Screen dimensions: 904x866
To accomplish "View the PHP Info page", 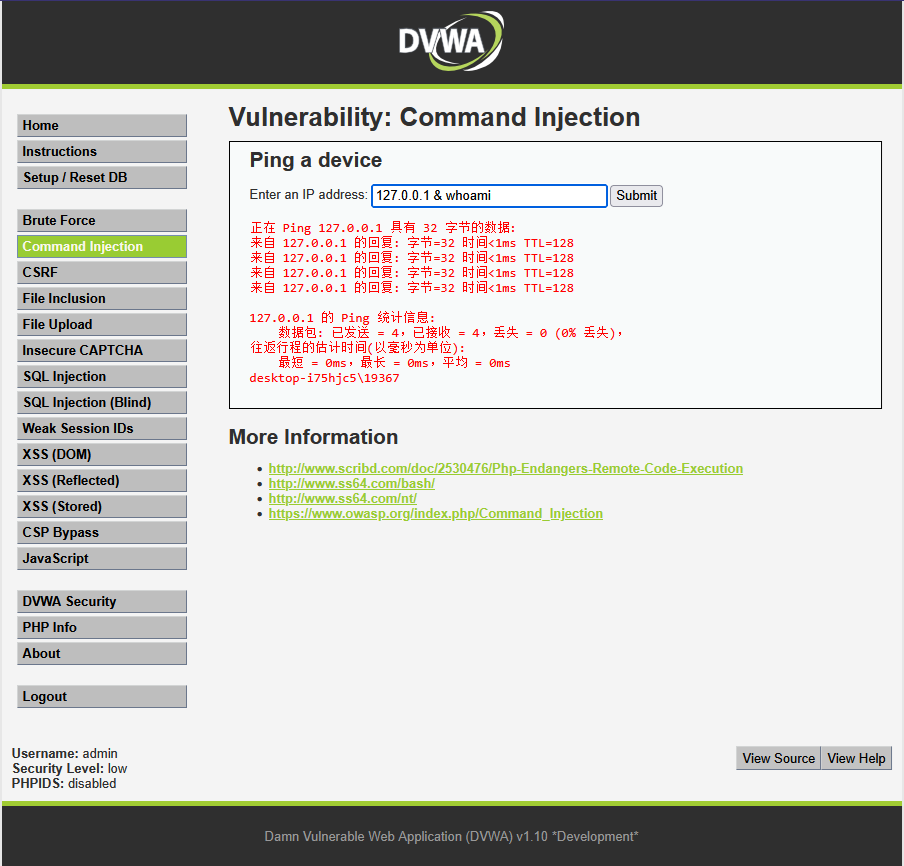I will [x=102, y=627].
